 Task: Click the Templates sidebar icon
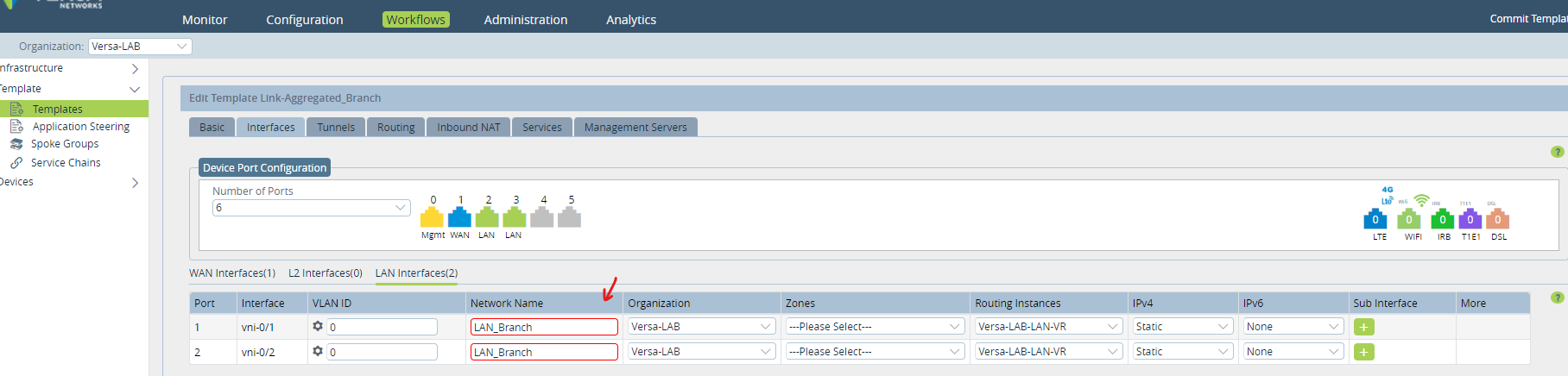click(16, 109)
